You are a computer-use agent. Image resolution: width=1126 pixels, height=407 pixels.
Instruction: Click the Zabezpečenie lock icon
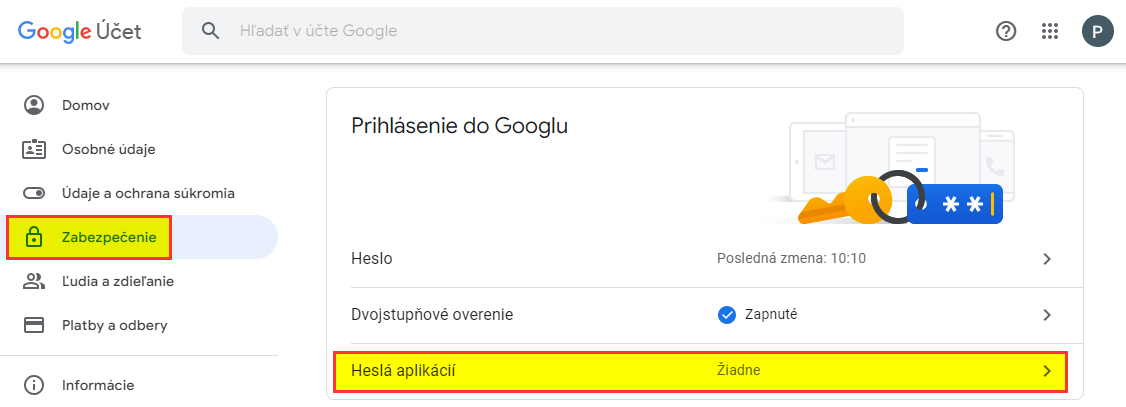click(x=34, y=236)
